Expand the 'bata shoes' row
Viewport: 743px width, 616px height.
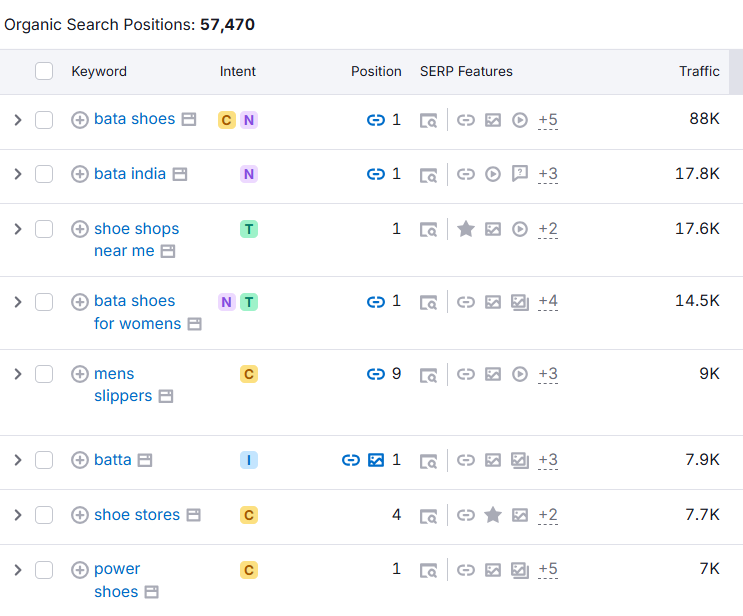18,120
